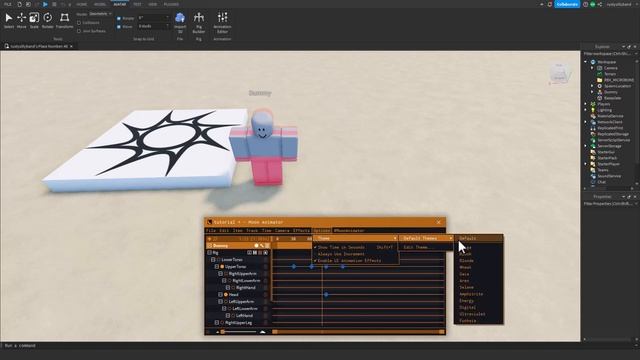Select the Rotate tool
The height and width of the screenshot is (360, 640).
point(47,20)
